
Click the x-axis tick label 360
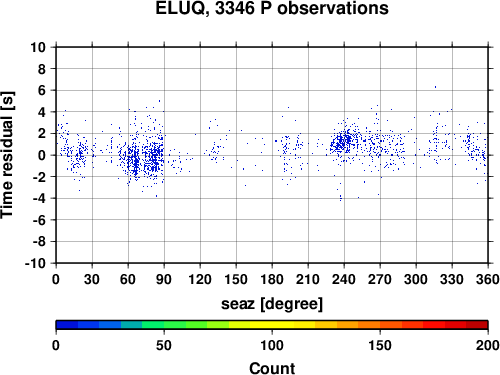[488, 279]
